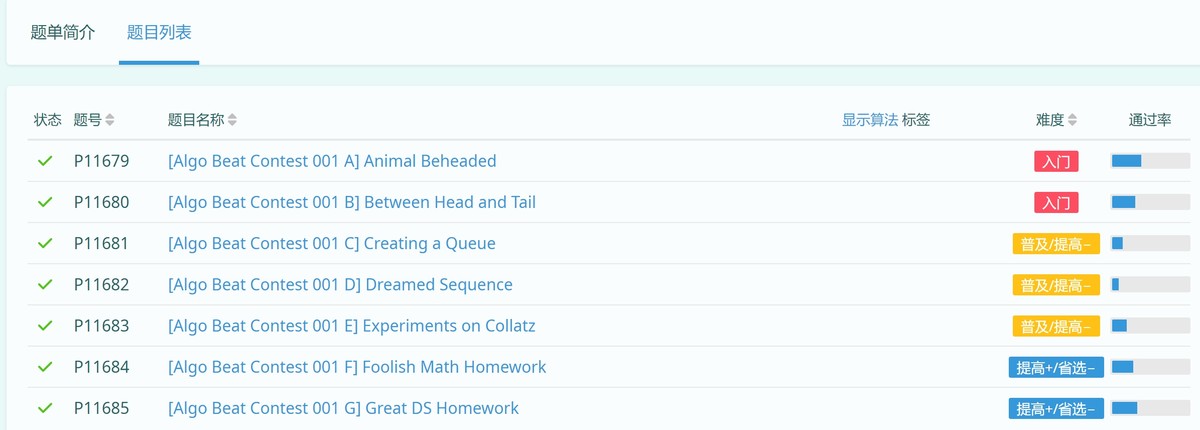Open problem G Great DS Homework
Viewport: 1200px width, 430px height.
tap(343, 408)
